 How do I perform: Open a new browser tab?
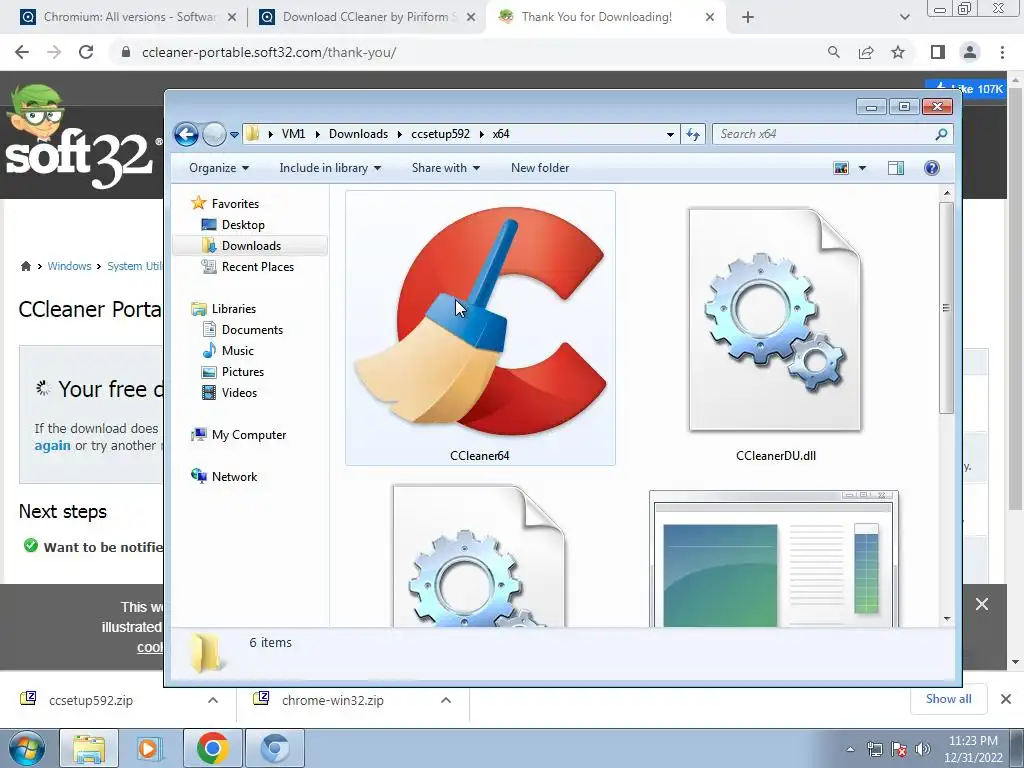pyautogui.click(x=748, y=18)
